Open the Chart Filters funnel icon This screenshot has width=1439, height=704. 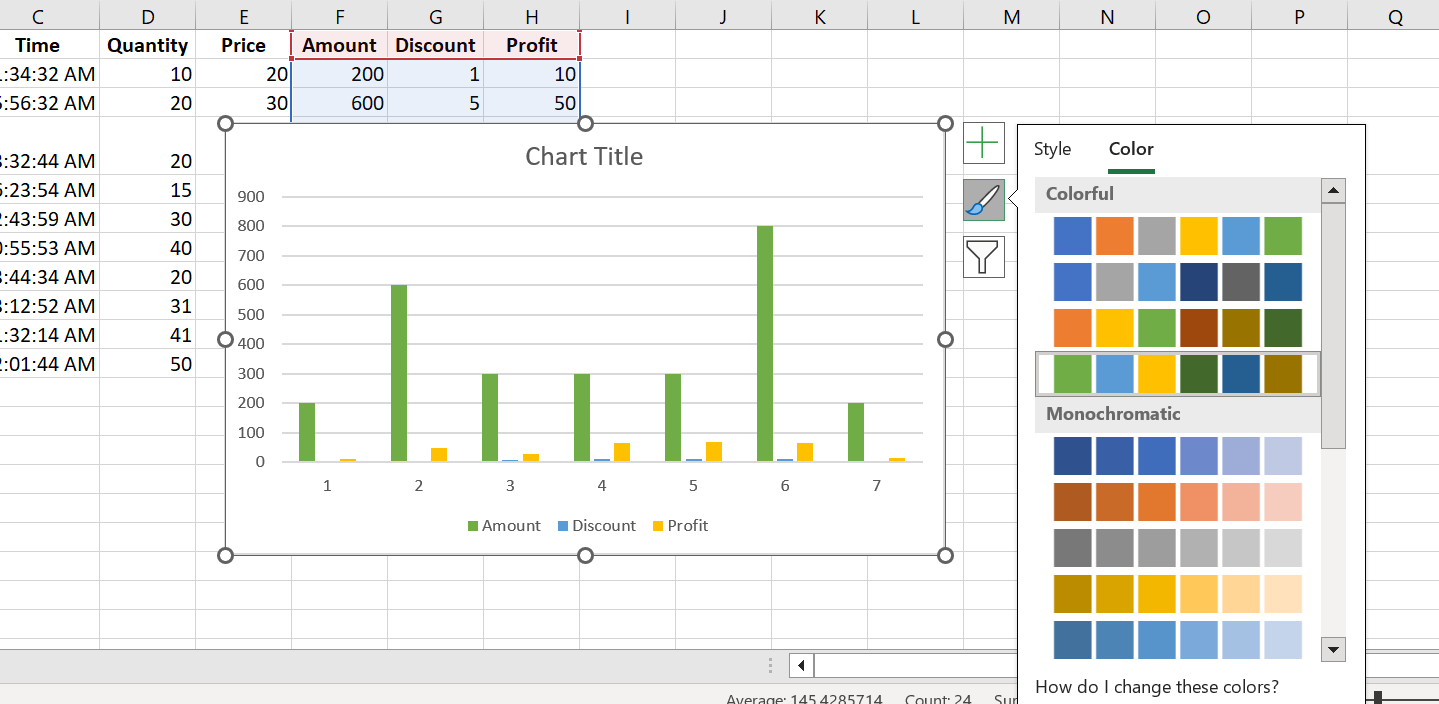pos(984,257)
